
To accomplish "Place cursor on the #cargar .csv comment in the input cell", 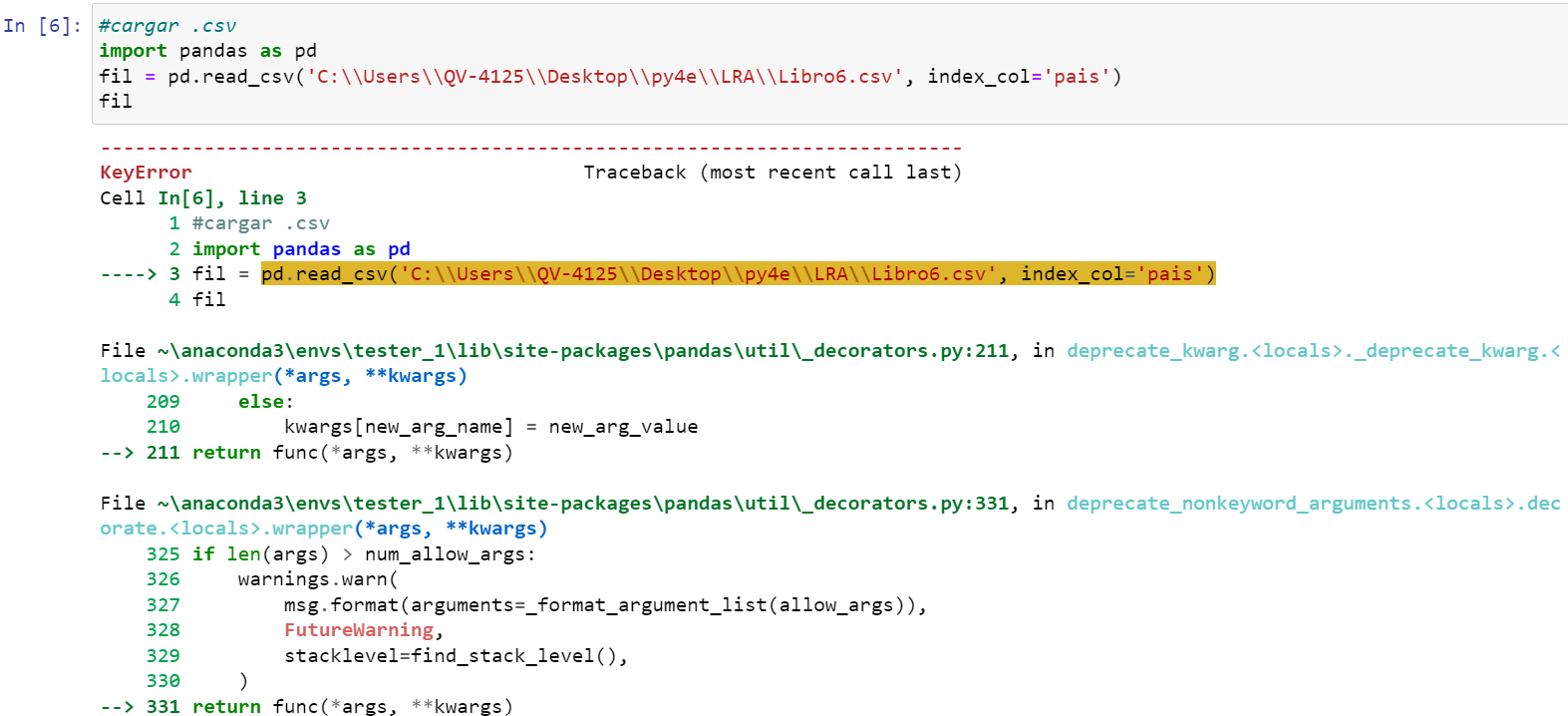I will (167, 26).
